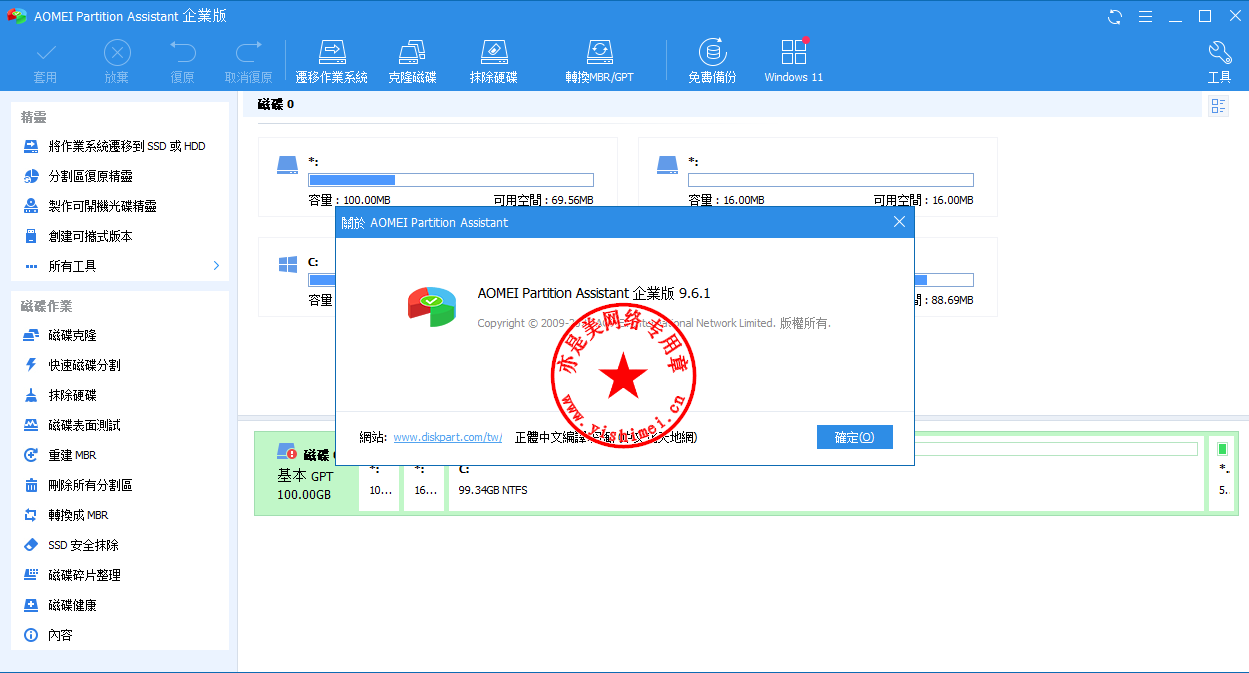
Task: Select the 100.00MB partition card
Action: click(437, 177)
